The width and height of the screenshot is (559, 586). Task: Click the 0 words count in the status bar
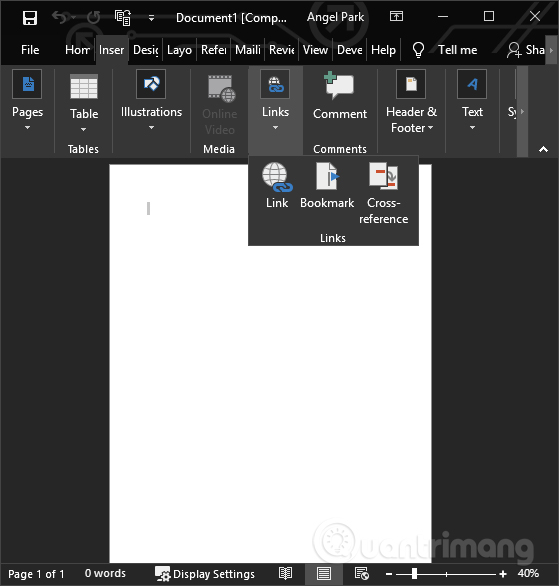click(x=105, y=573)
